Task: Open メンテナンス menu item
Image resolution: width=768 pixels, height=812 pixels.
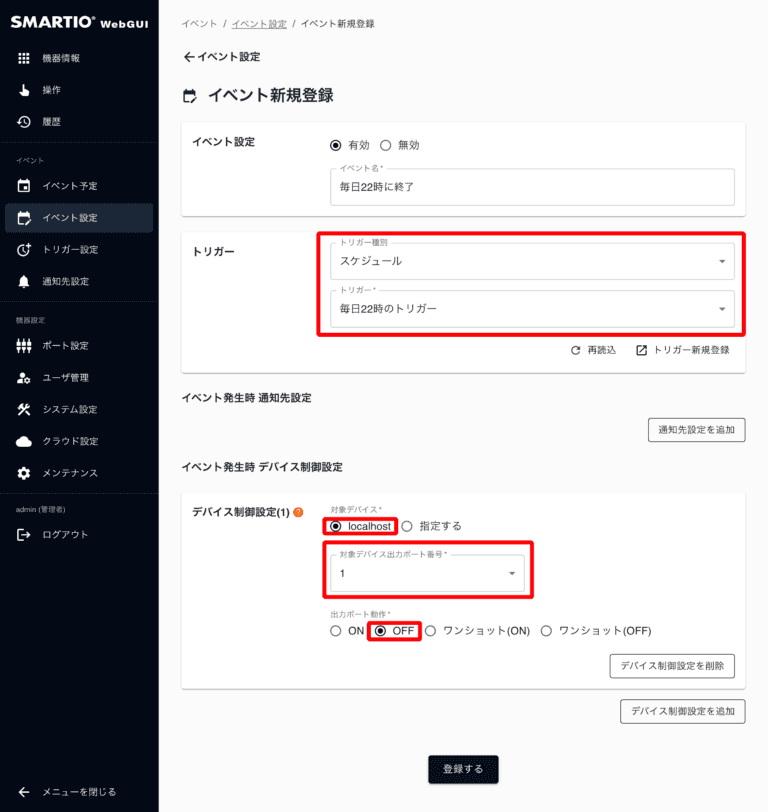Action: [79, 473]
